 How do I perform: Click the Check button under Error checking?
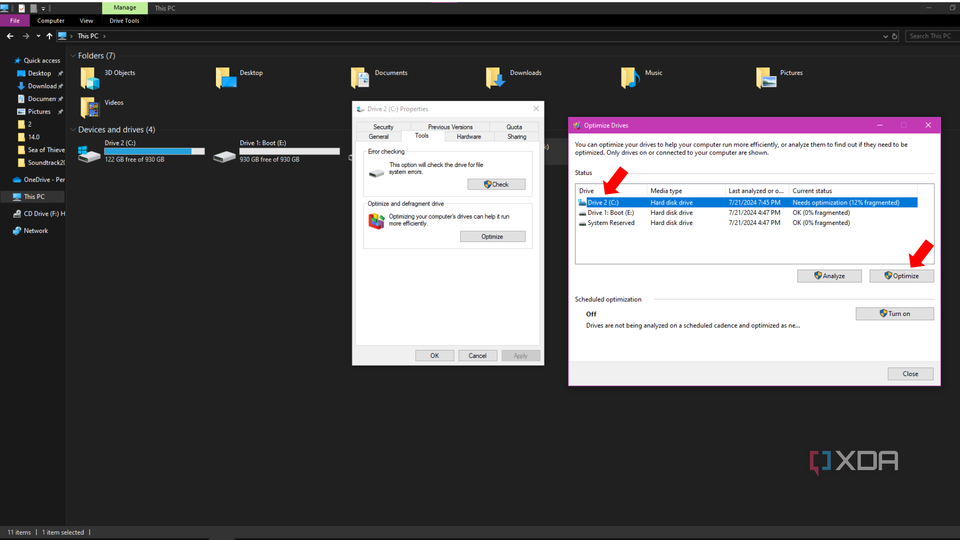(x=497, y=184)
